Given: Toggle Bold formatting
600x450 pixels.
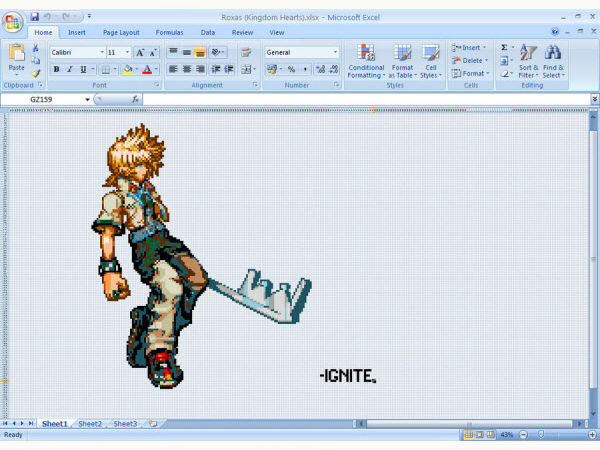Looking at the screenshot, I should [56, 69].
